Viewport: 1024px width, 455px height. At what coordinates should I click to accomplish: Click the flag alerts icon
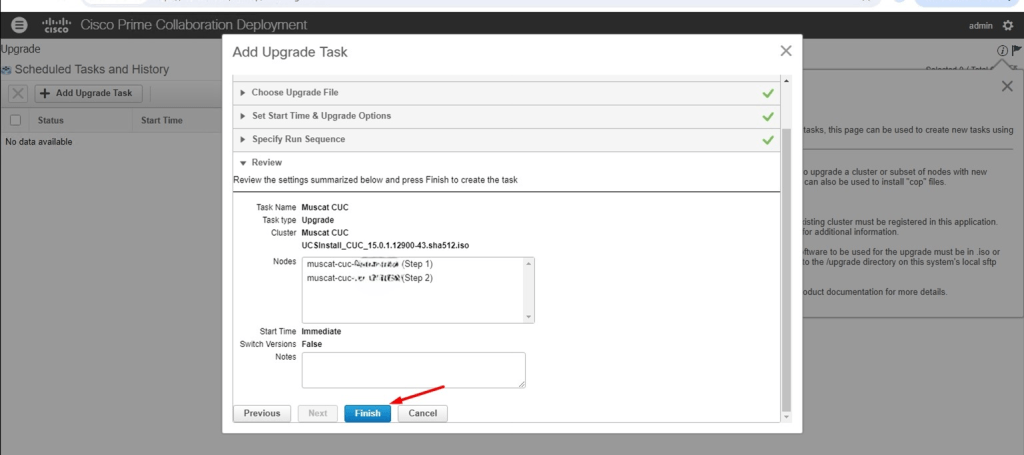1016,50
